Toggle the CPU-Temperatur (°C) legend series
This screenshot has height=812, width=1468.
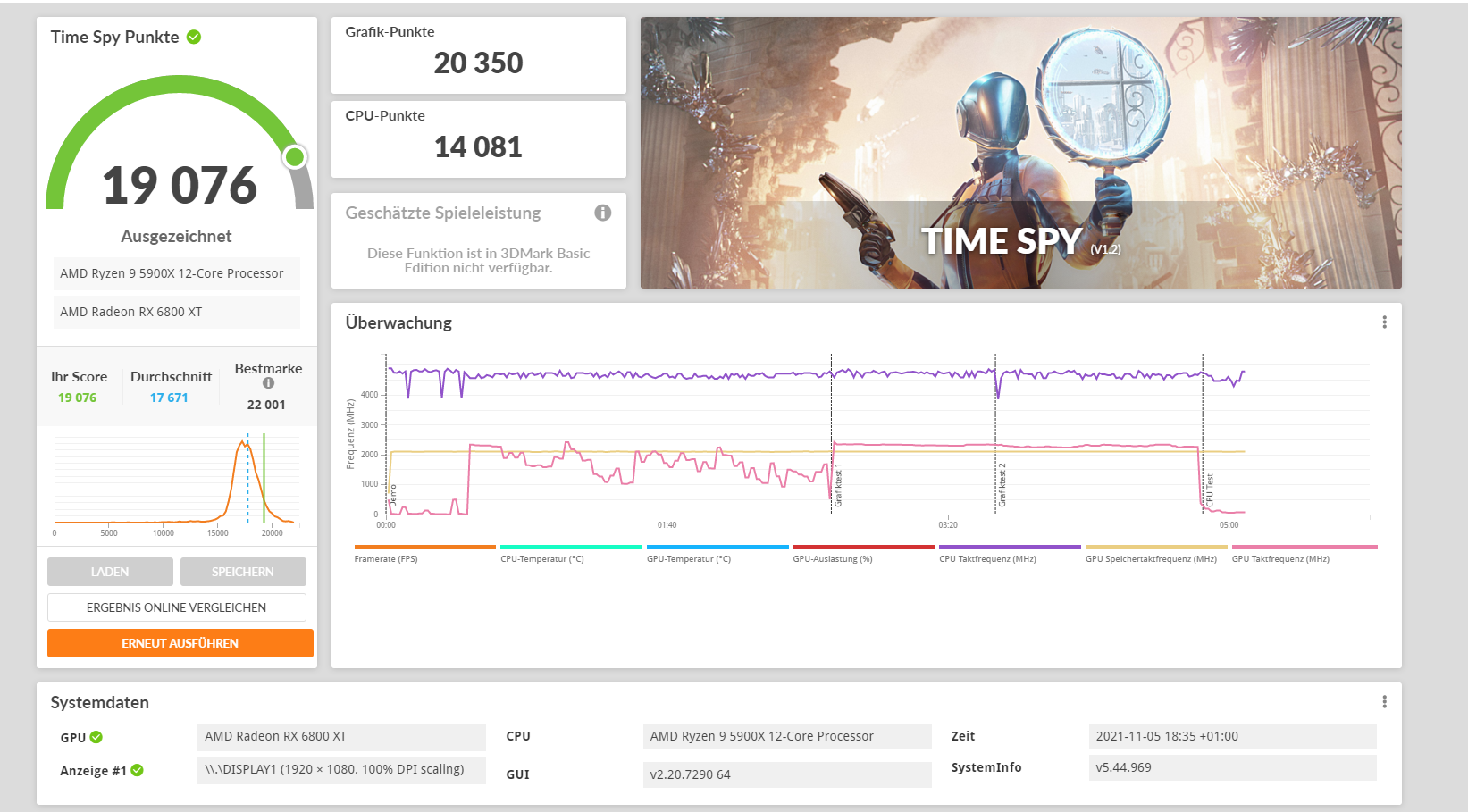click(571, 554)
